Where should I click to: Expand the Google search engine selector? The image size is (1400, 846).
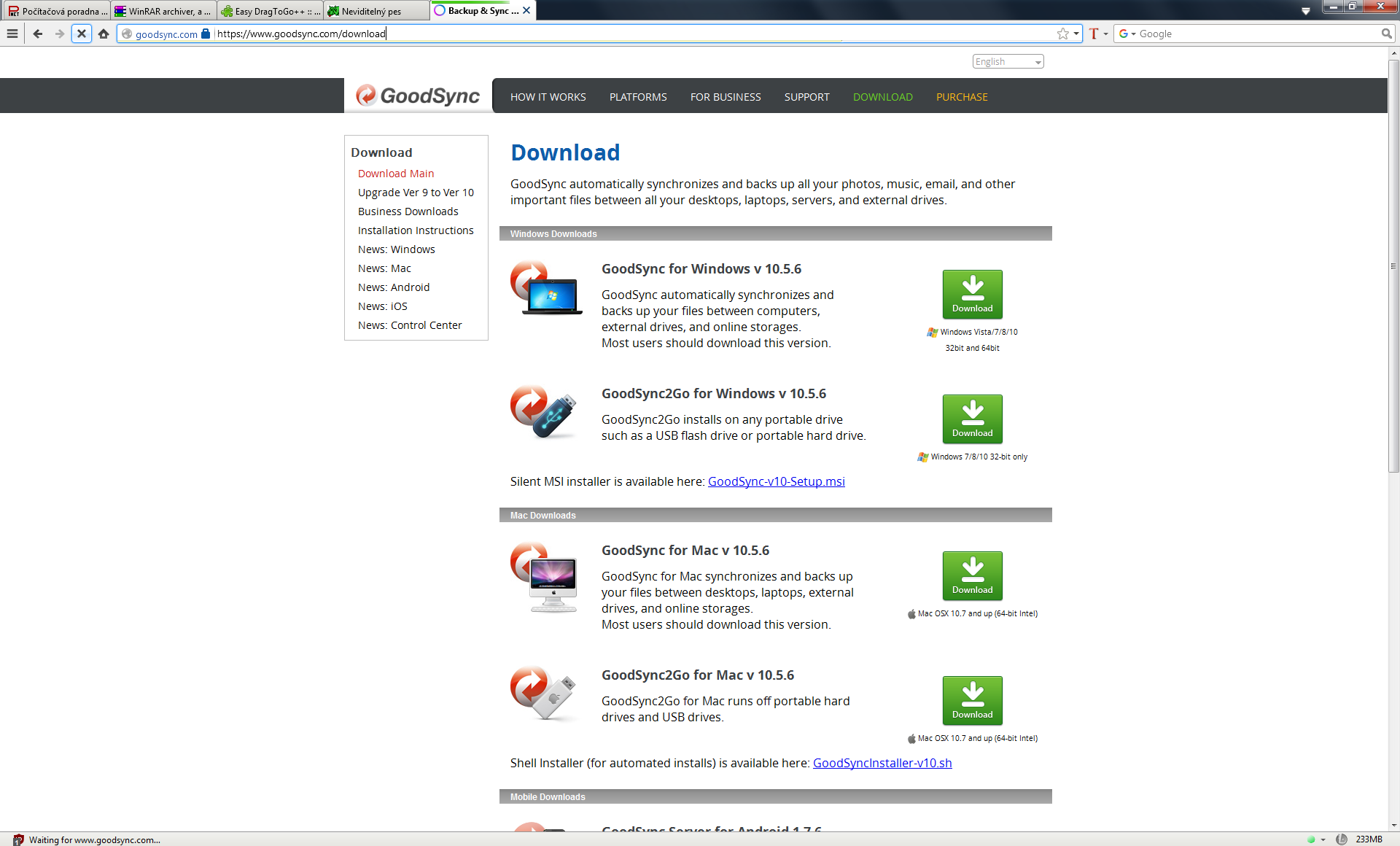1128,34
